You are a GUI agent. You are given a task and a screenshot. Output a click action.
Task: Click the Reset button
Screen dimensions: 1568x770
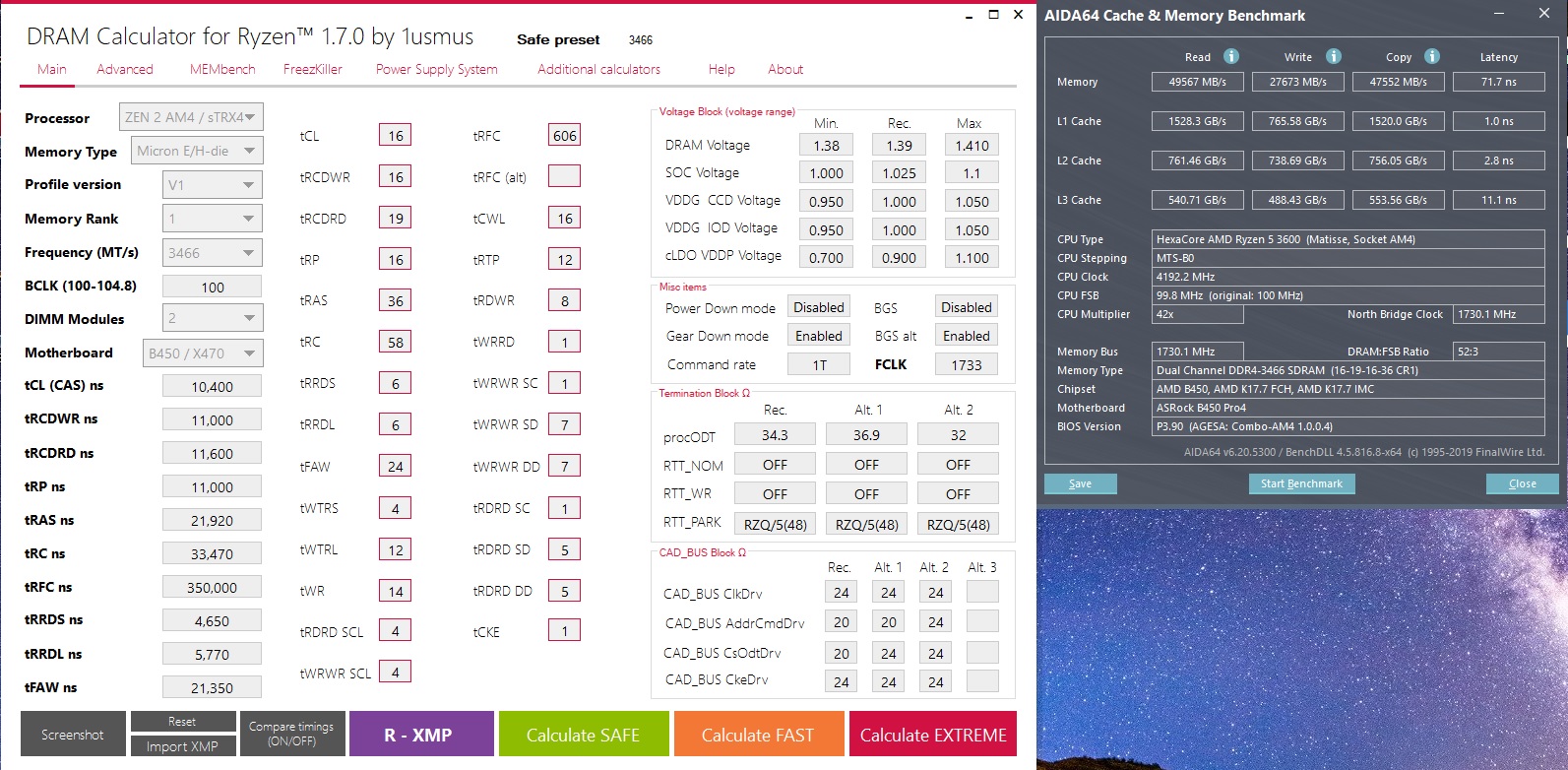tap(182, 722)
